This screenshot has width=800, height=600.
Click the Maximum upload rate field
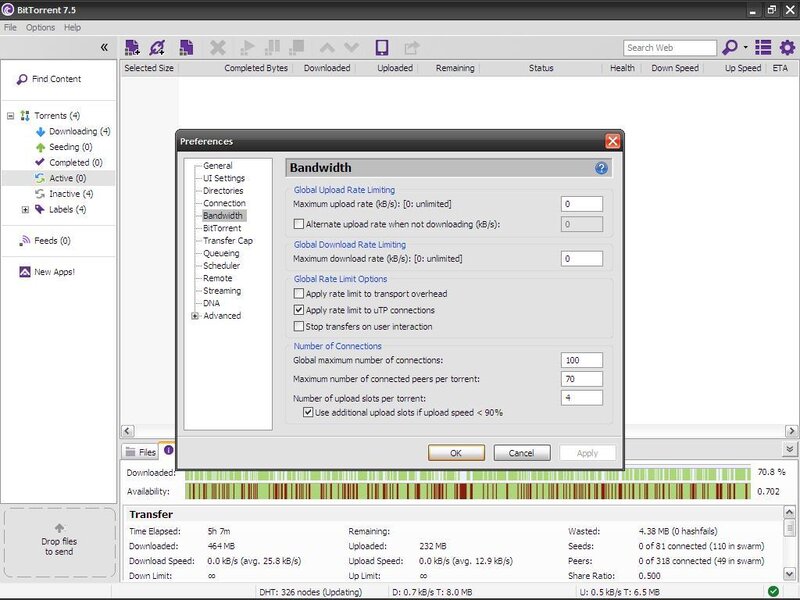pos(581,204)
